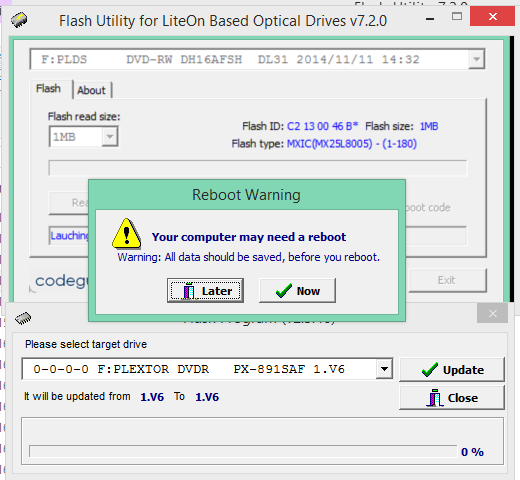Click the Your computer may need a reboot heading
520x480 pixels.
click(x=249, y=237)
